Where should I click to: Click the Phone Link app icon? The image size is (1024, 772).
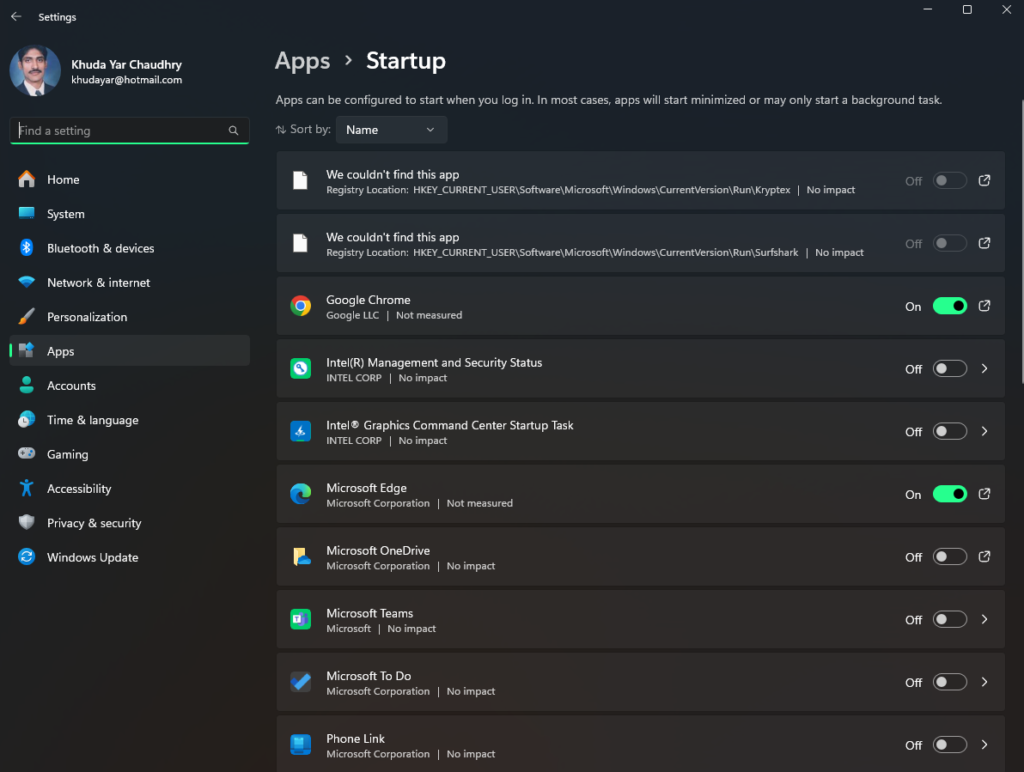(300, 745)
